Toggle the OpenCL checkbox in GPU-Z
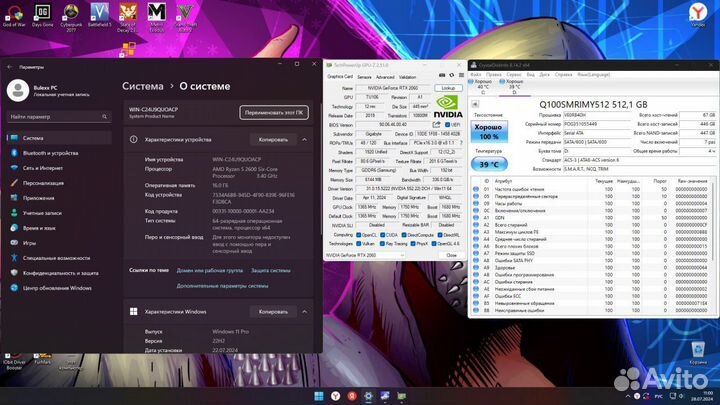The image size is (720, 405). [359, 235]
